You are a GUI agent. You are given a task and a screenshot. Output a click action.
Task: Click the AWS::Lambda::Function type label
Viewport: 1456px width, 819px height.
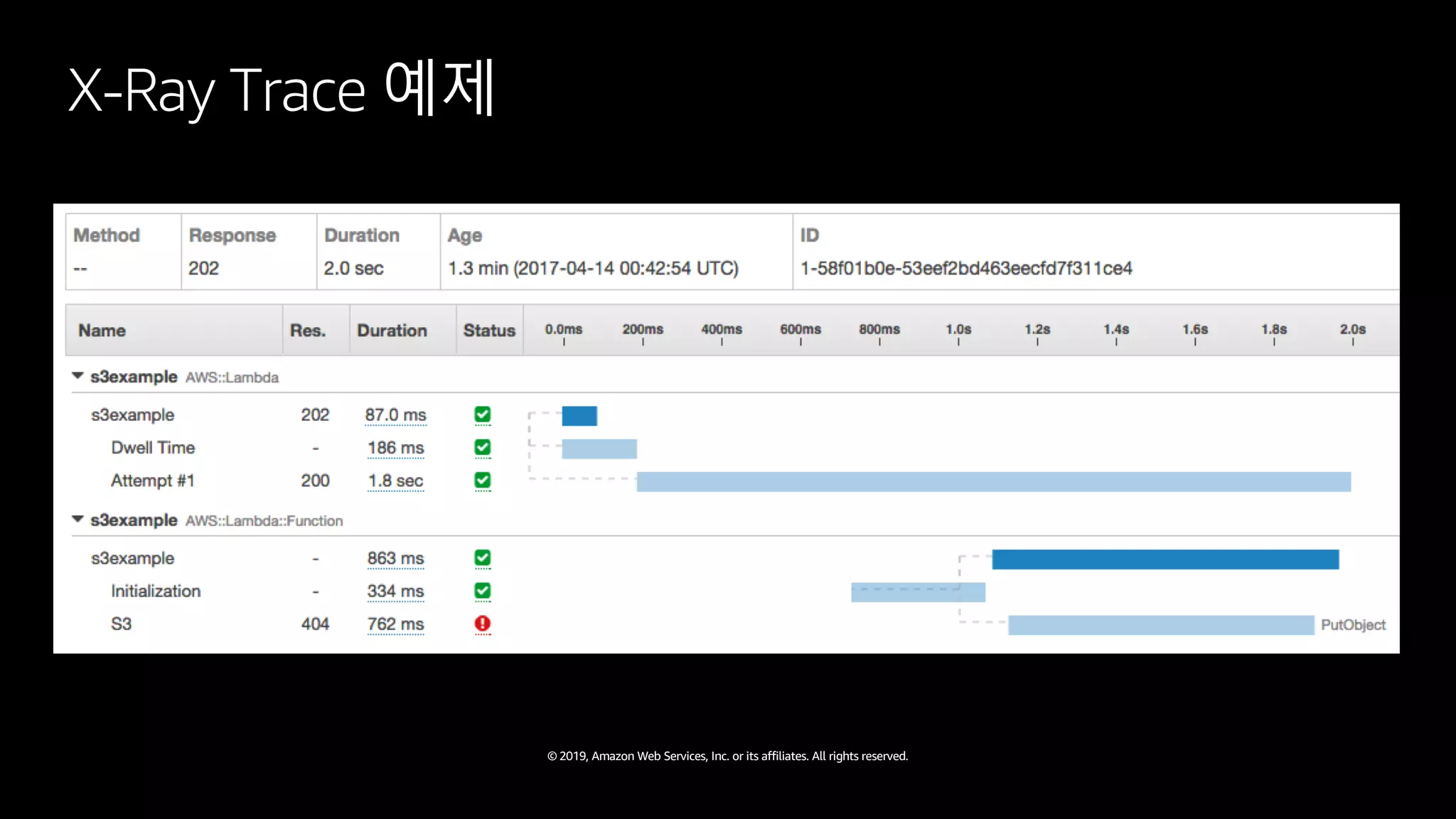coord(264,521)
